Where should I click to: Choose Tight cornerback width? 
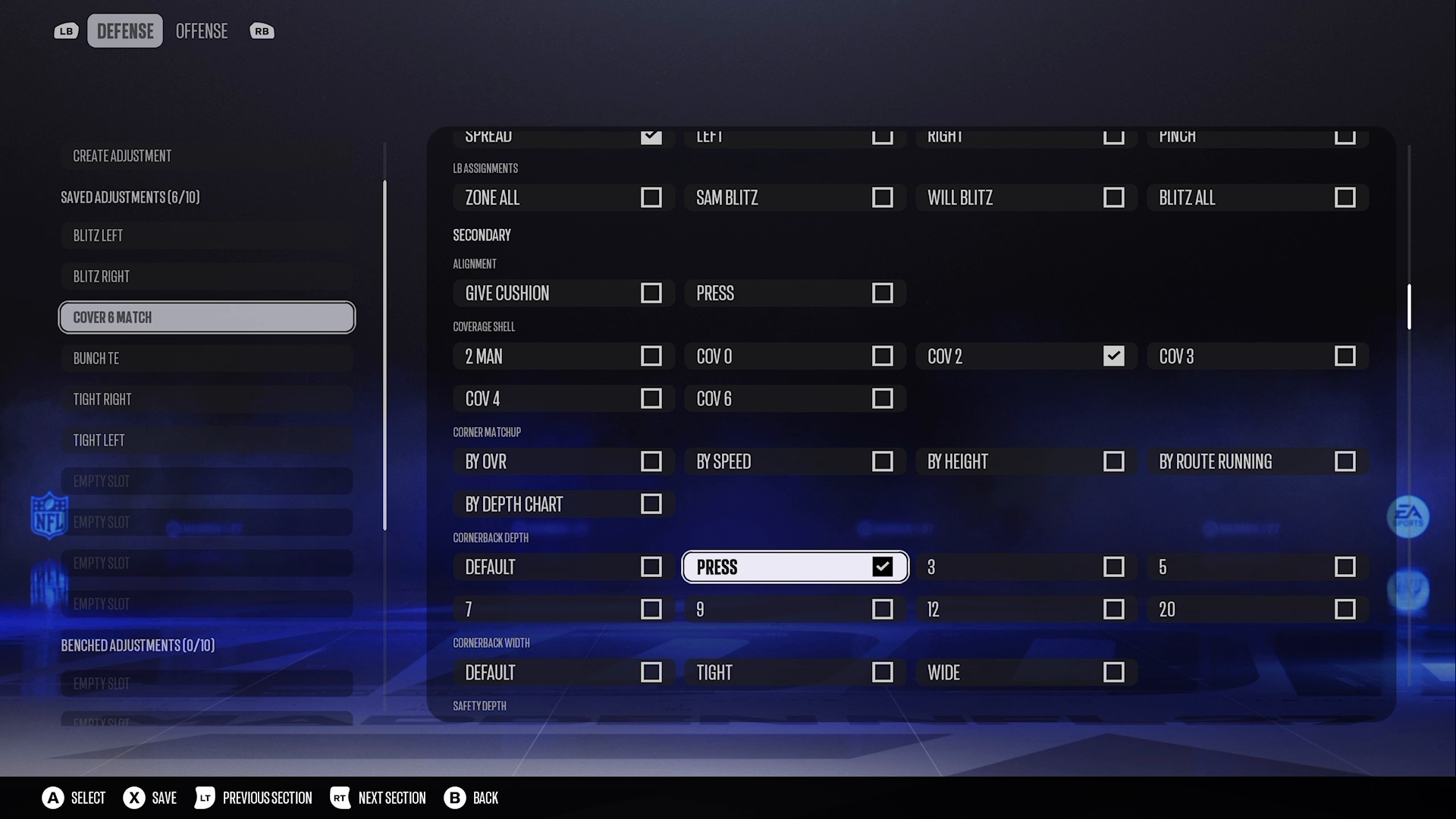point(795,673)
